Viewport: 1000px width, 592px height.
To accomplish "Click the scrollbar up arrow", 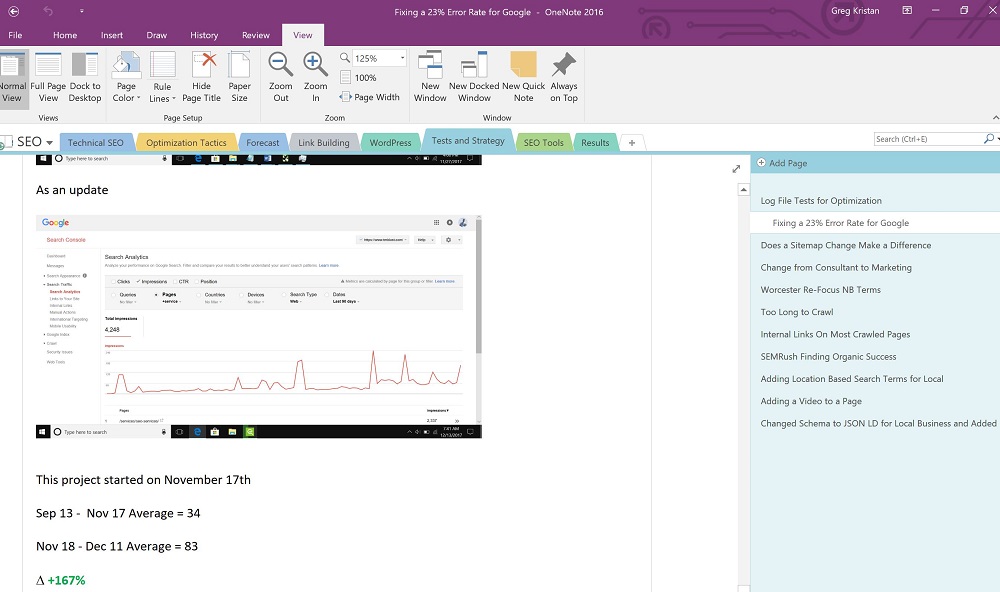I will pyautogui.click(x=743, y=189).
